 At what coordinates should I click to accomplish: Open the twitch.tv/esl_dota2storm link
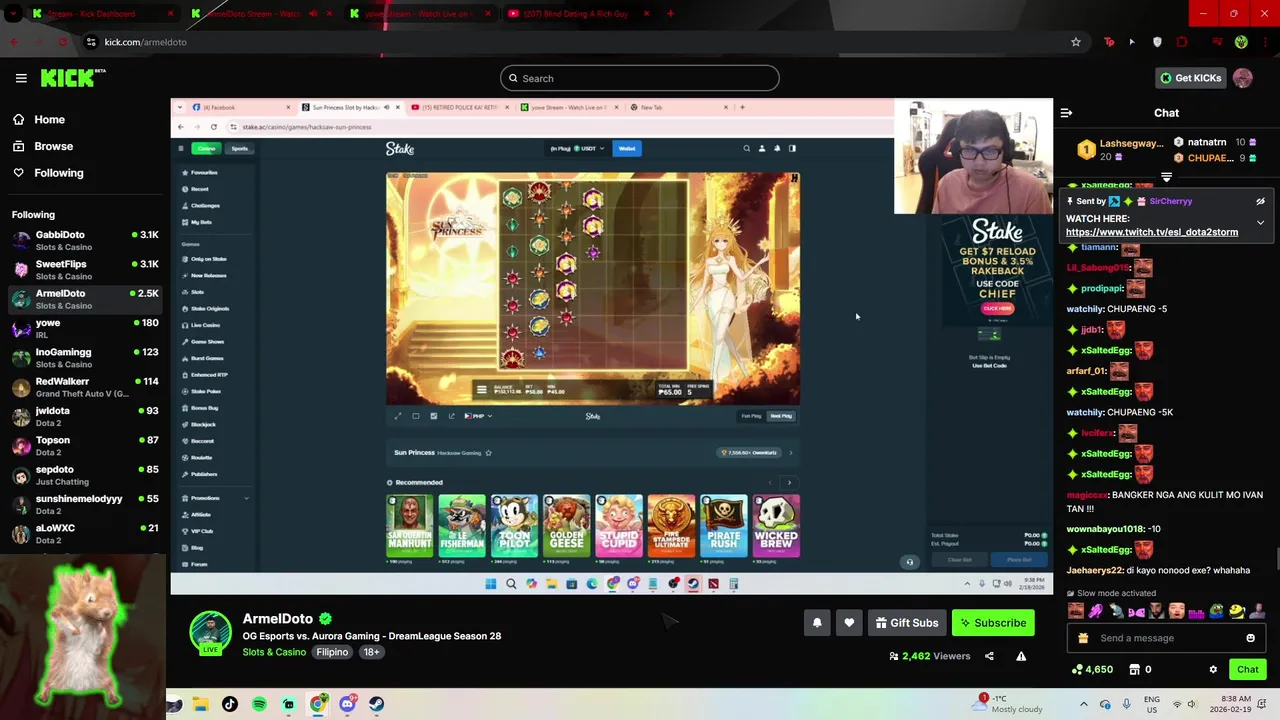tap(1152, 232)
